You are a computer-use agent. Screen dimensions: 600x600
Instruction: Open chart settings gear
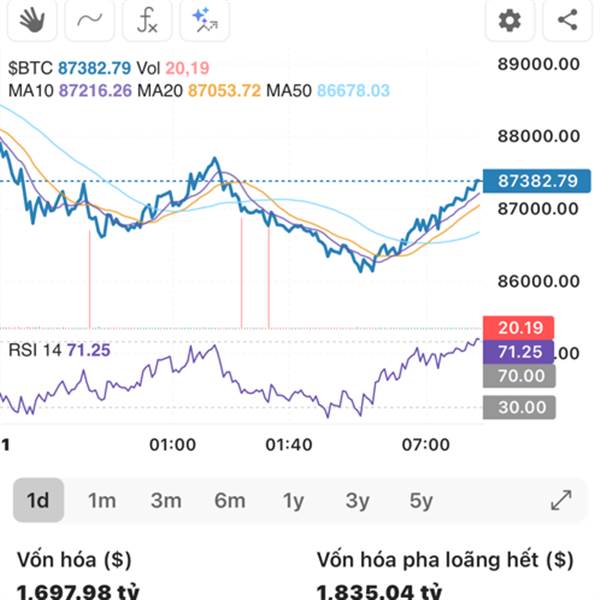[x=510, y=19]
